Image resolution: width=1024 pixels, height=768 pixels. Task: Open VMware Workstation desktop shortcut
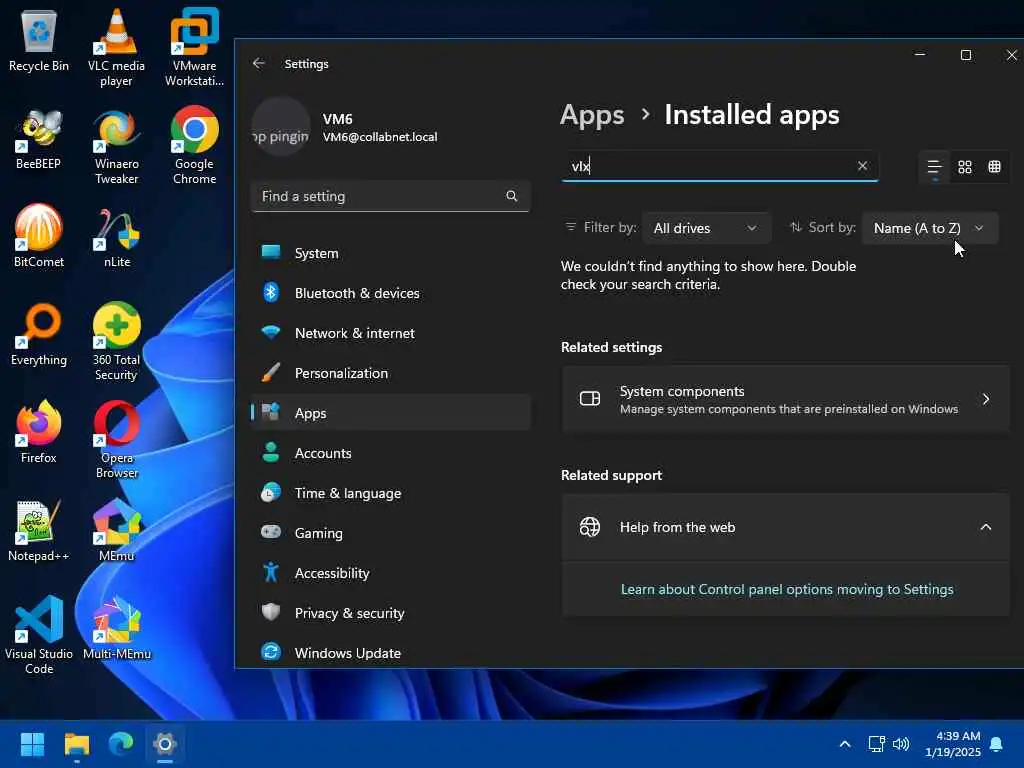(194, 47)
